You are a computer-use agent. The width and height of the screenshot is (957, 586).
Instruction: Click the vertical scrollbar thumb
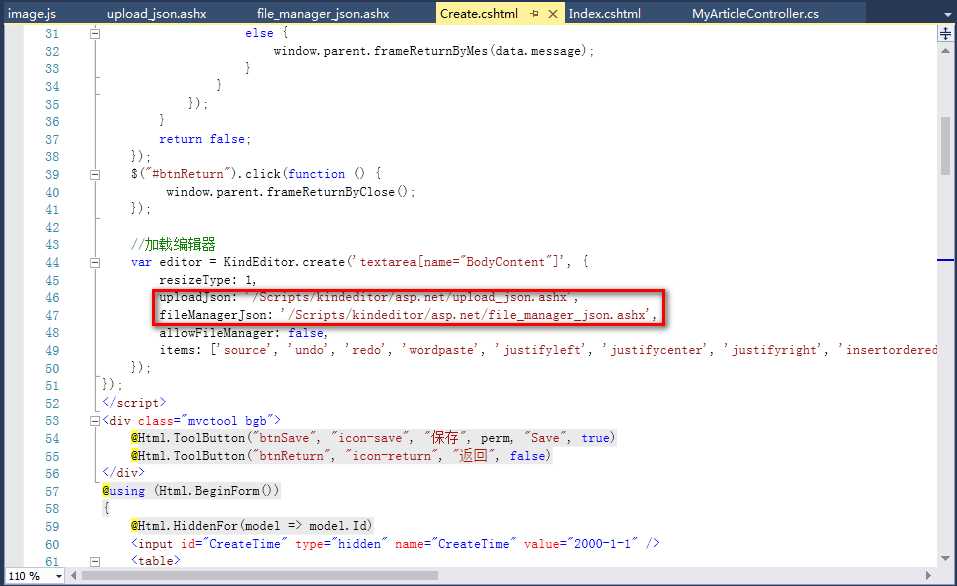[945, 145]
